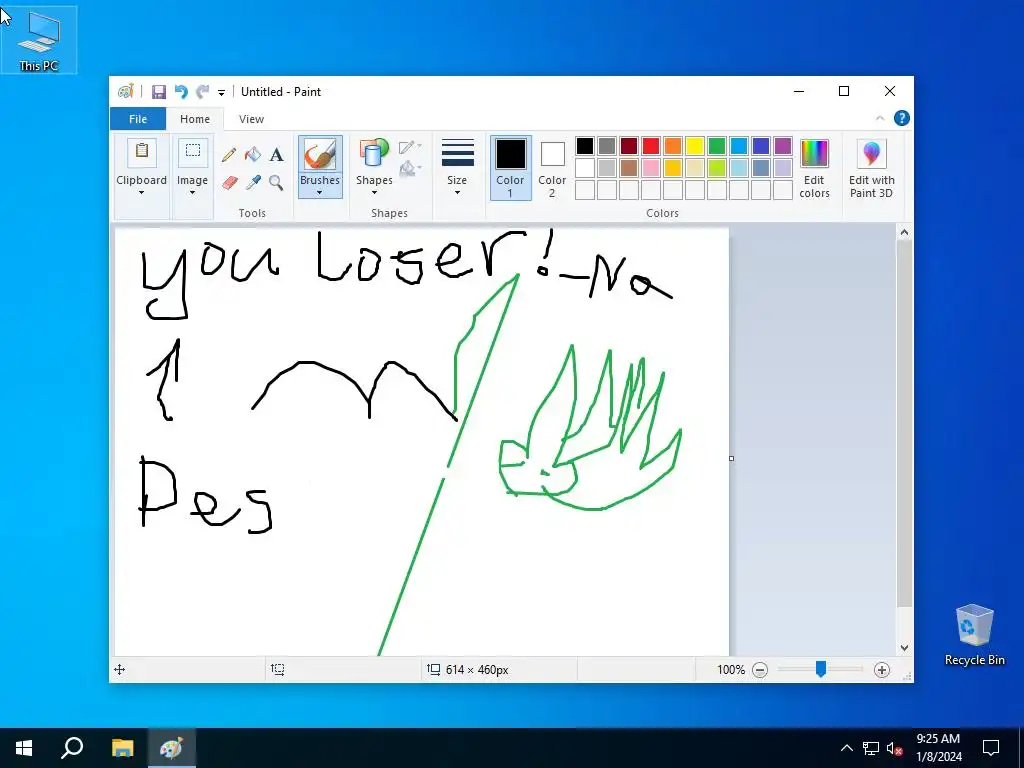
Task: Open the Shapes gallery icon
Action: click(x=374, y=154)
